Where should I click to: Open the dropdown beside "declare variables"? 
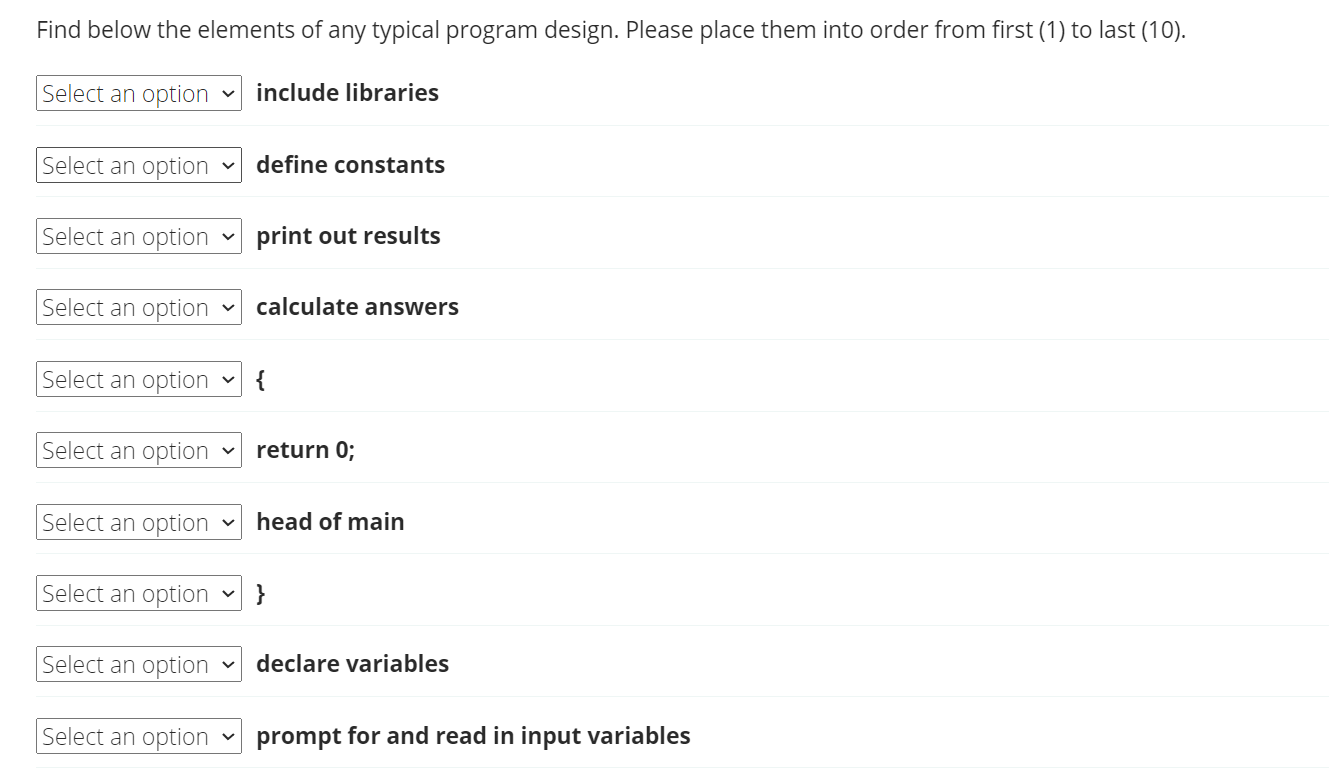point(138,664)
